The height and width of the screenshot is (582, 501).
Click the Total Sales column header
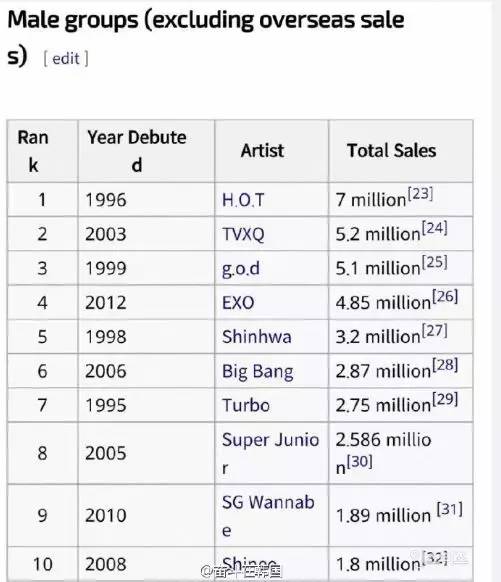[x=392, y=151]
